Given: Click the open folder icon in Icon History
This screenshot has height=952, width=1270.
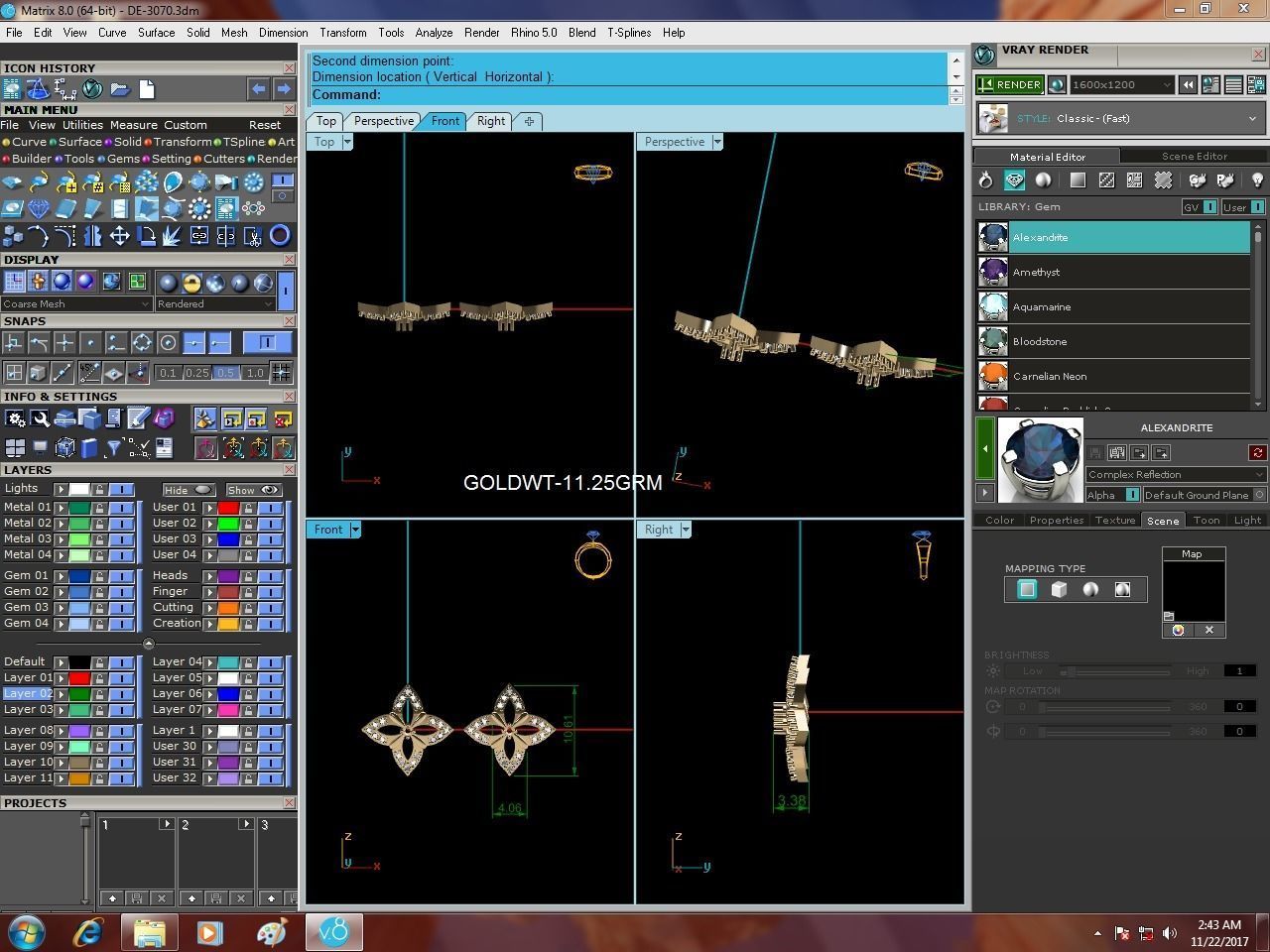Looking at the screenshot, I should point(120,89).
